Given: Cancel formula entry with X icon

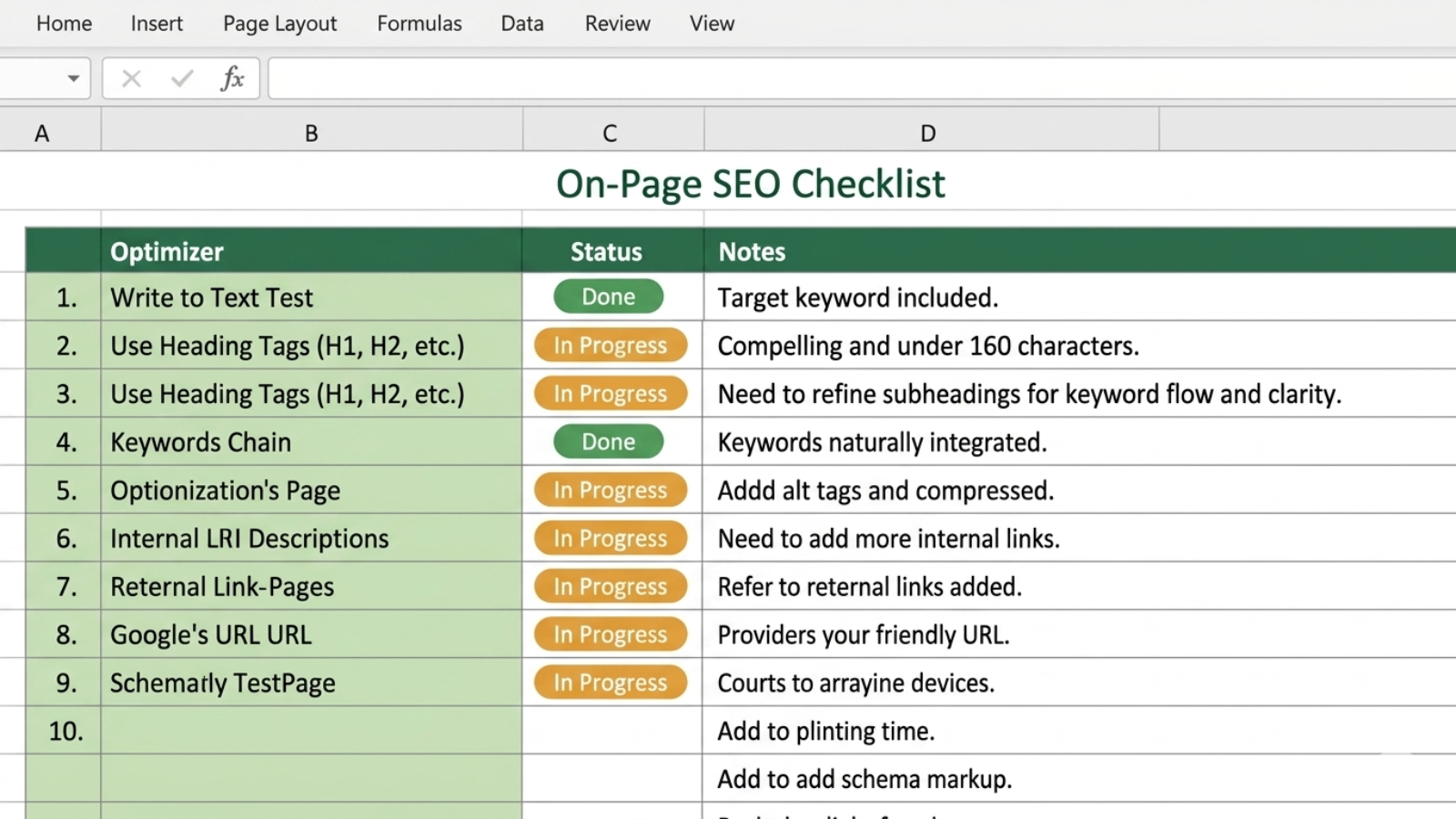Looking at the screenshot, I should click(132, 78).
